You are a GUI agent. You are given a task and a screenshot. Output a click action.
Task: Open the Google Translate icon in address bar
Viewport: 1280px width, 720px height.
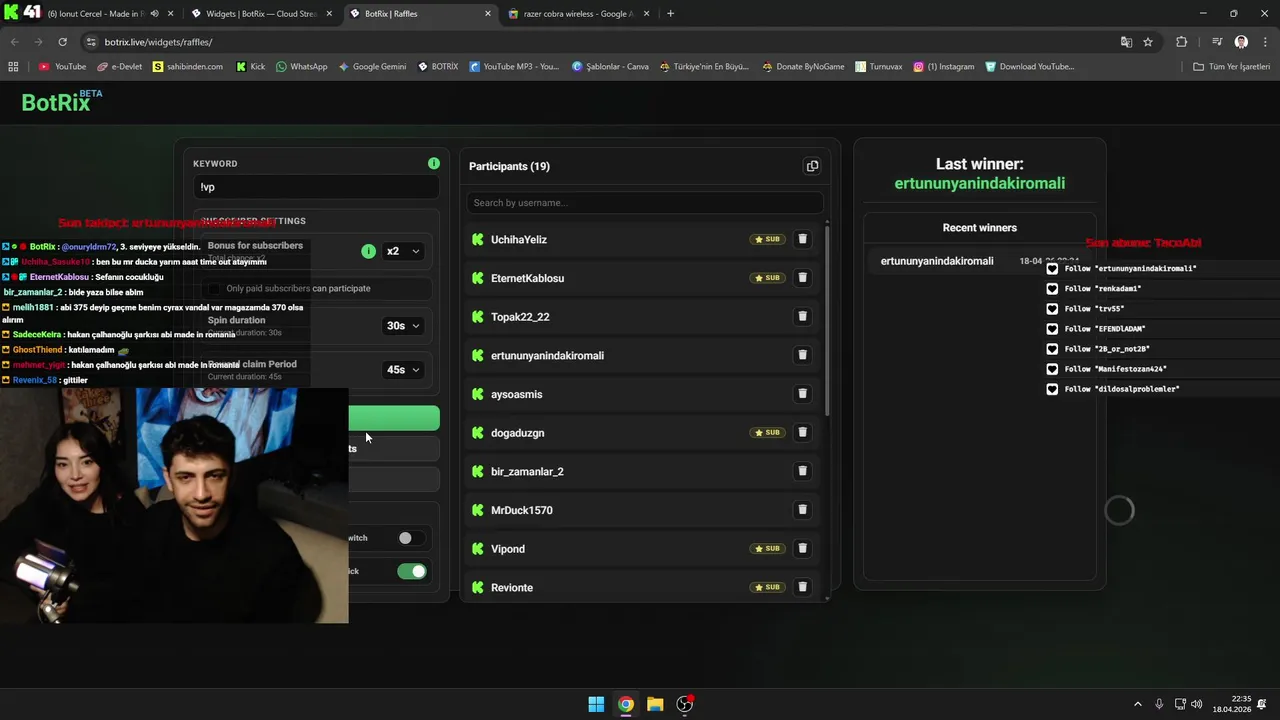click(x=1126, y=42)
